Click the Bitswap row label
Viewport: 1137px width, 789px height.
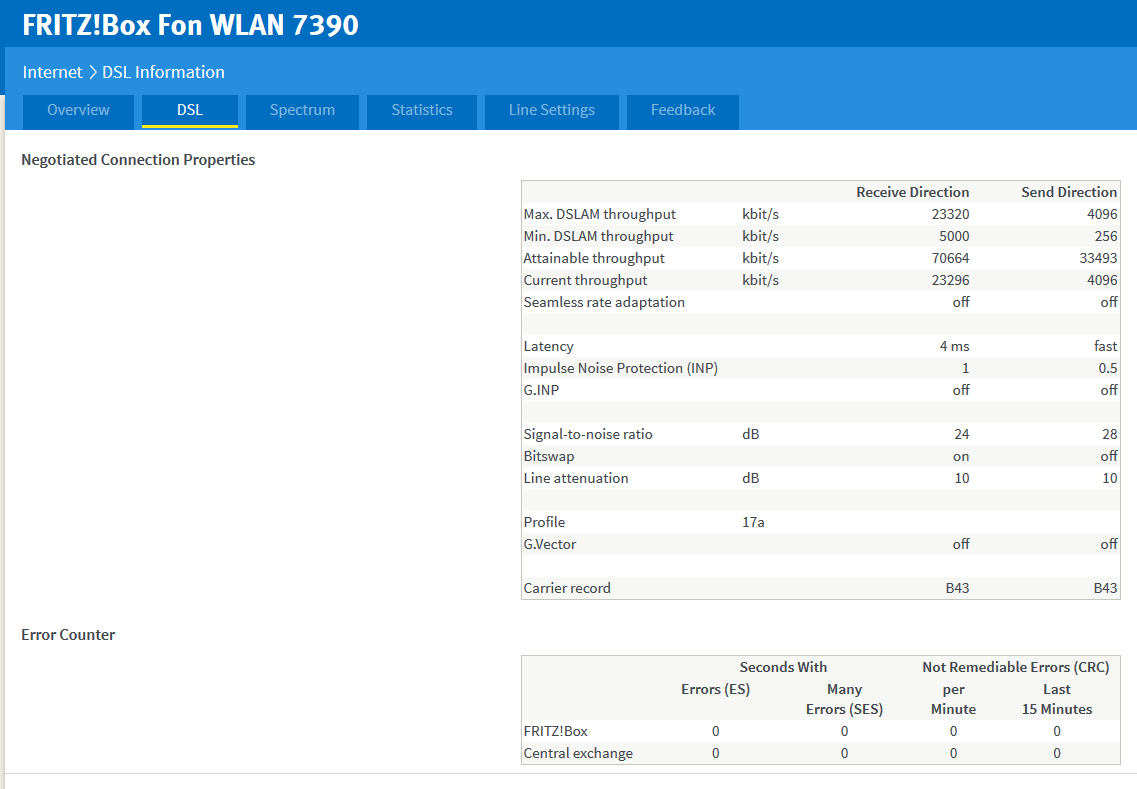549,456
